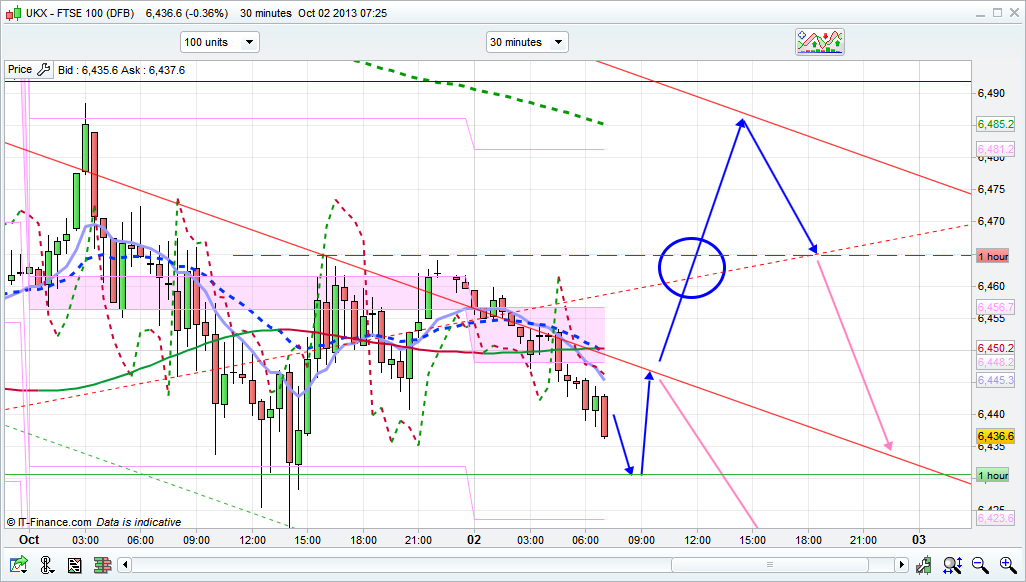Click the Price settings wrench icon
This screenshot has width=1026, height=582.
click(x=43, y=70)
